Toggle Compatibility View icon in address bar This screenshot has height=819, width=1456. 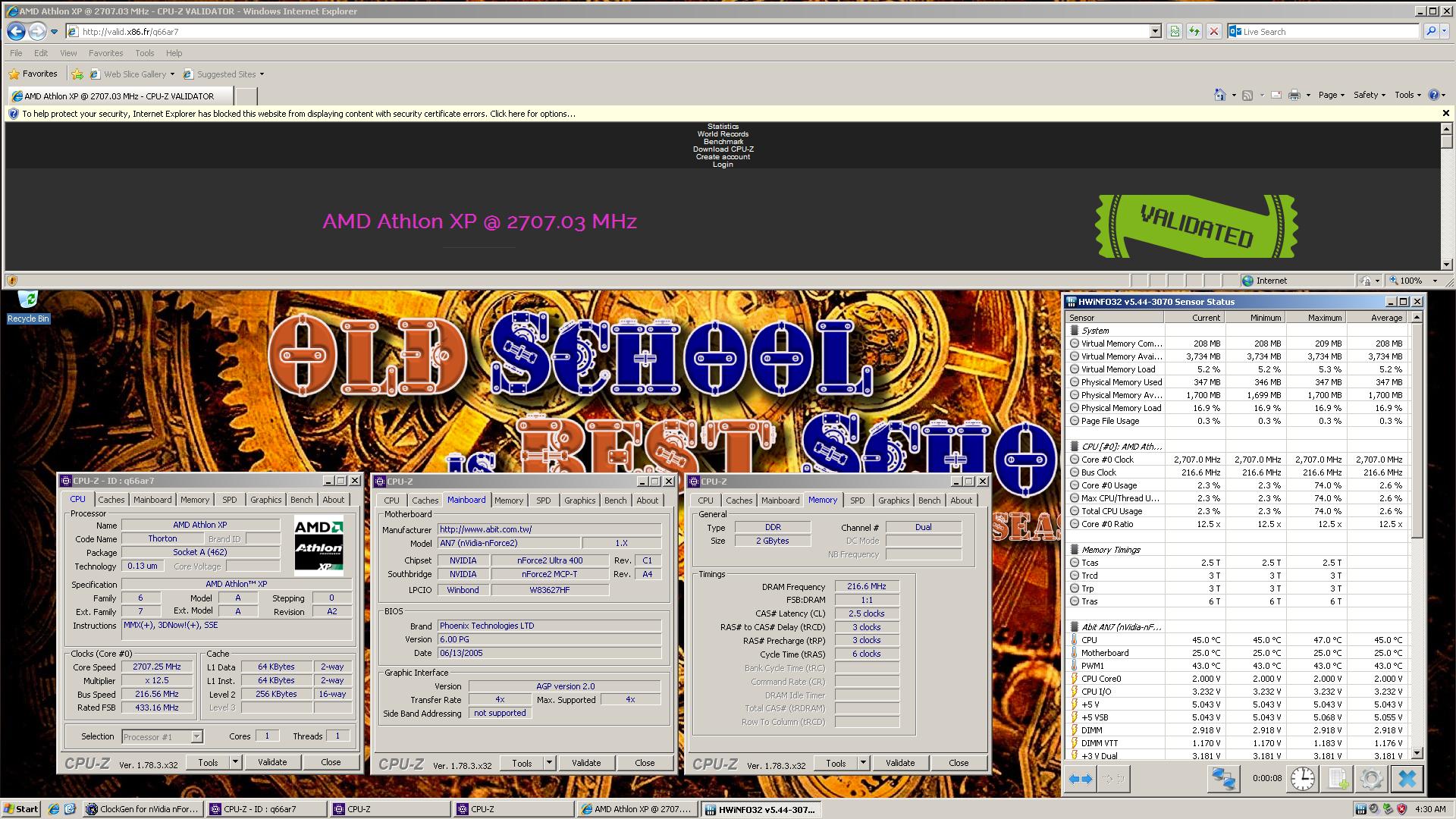click(x=1175, y=31)
